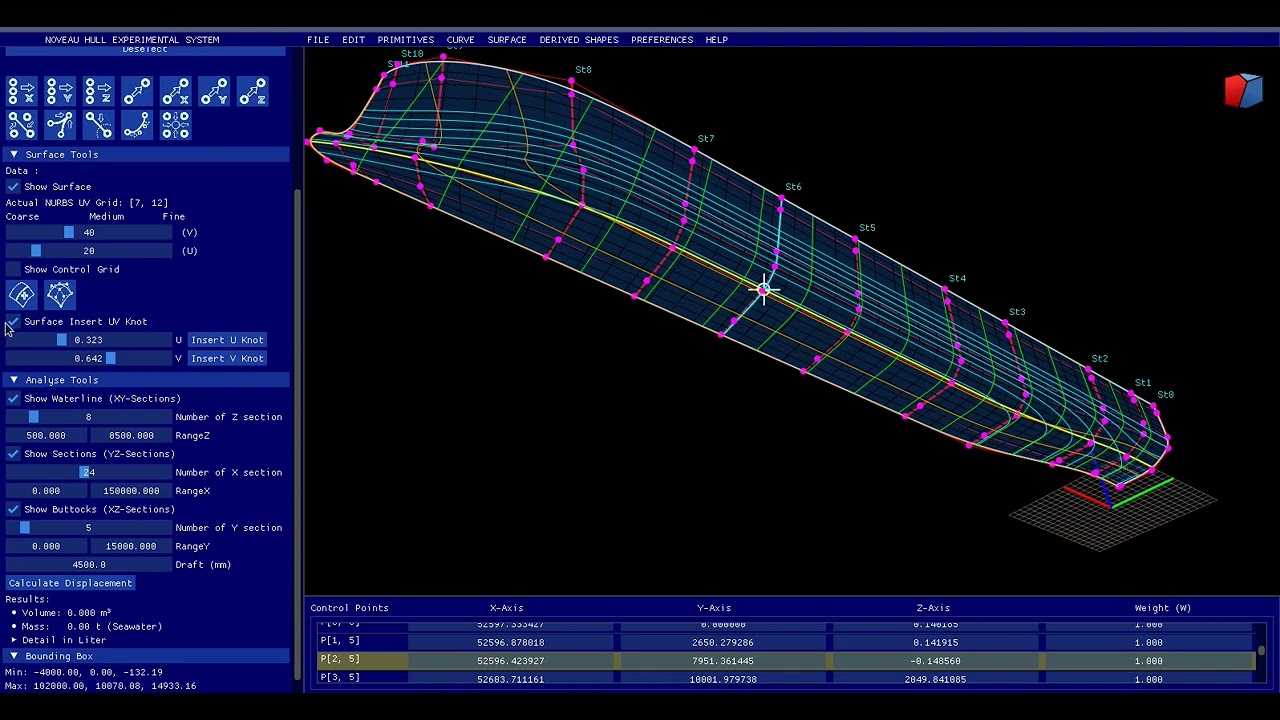This screenshot has width=1280, height=720.
Task: Open the PRIMITIVES menu
Action: point(405,40)
